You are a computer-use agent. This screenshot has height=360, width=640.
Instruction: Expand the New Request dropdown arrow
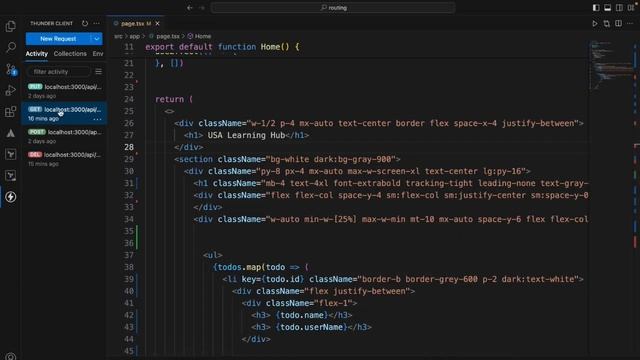click(x=97, y=39)
